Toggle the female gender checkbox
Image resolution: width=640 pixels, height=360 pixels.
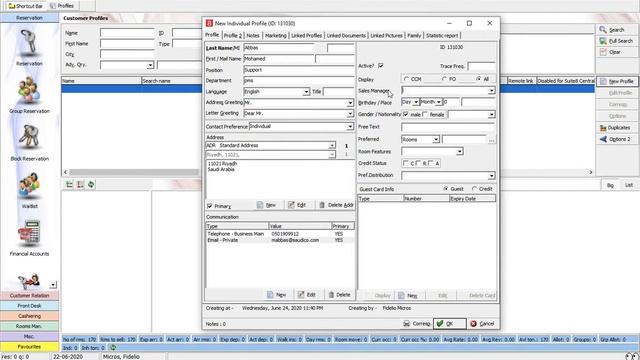pyautogui.click(x=425, y=114)
